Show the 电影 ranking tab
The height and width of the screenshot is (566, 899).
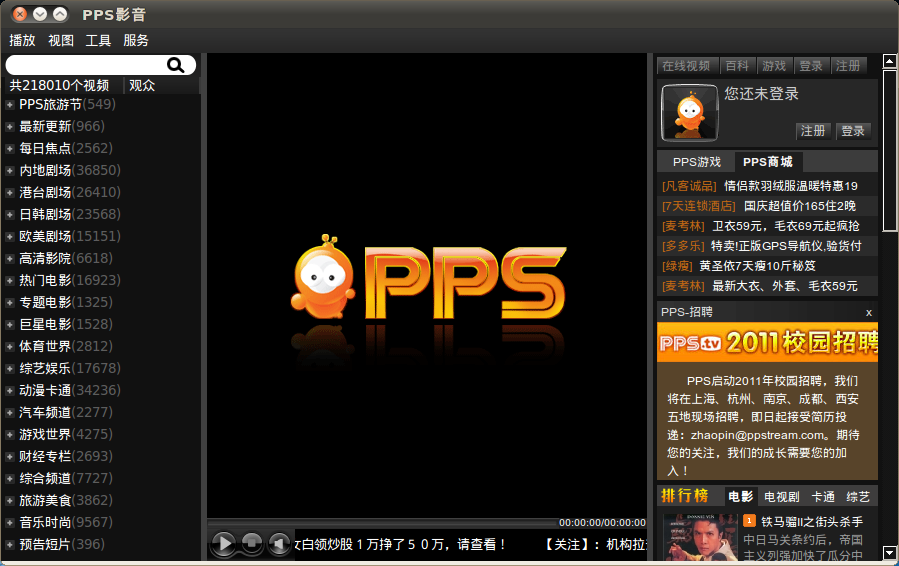pos(740,497)
